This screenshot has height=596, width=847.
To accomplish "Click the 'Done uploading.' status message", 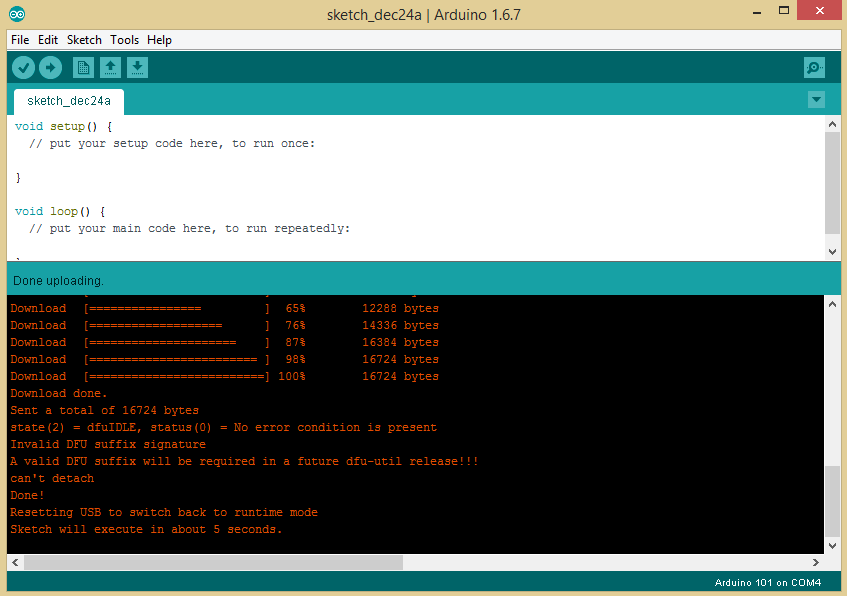I will pyautogui.click(x=58, y=281).
